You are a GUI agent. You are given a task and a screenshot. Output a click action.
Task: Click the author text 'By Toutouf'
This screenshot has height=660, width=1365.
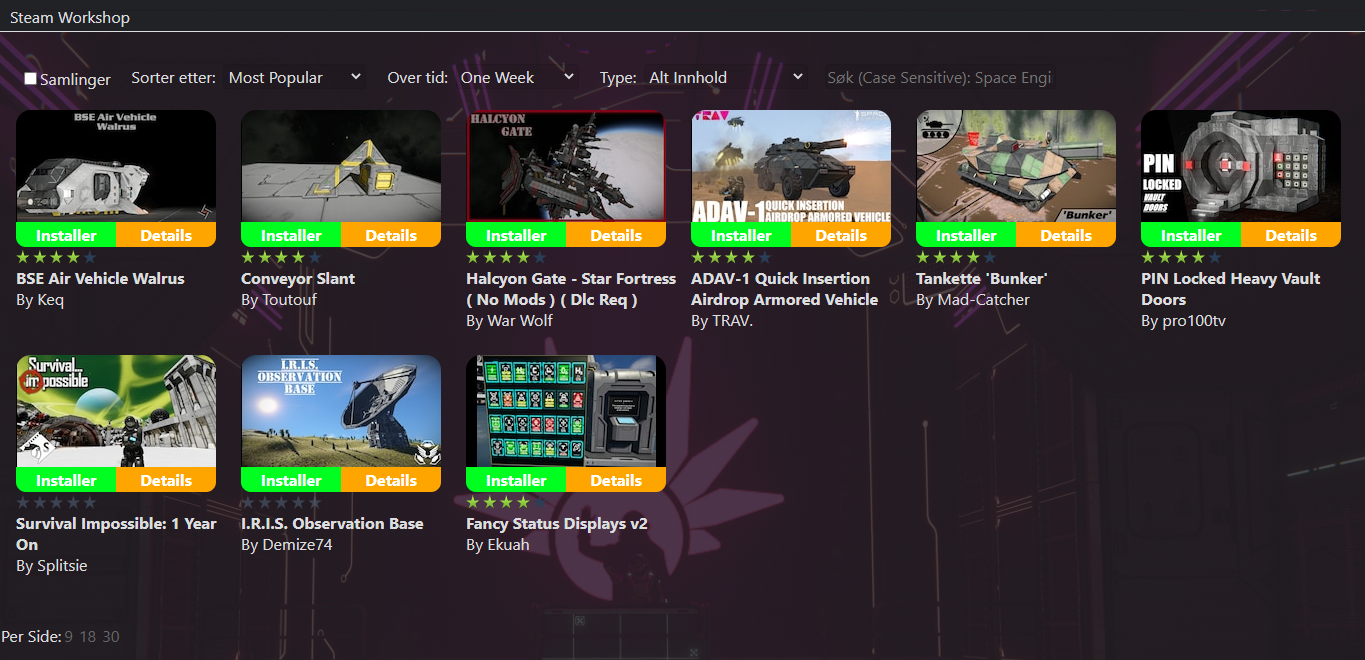[x=280, y=300]
